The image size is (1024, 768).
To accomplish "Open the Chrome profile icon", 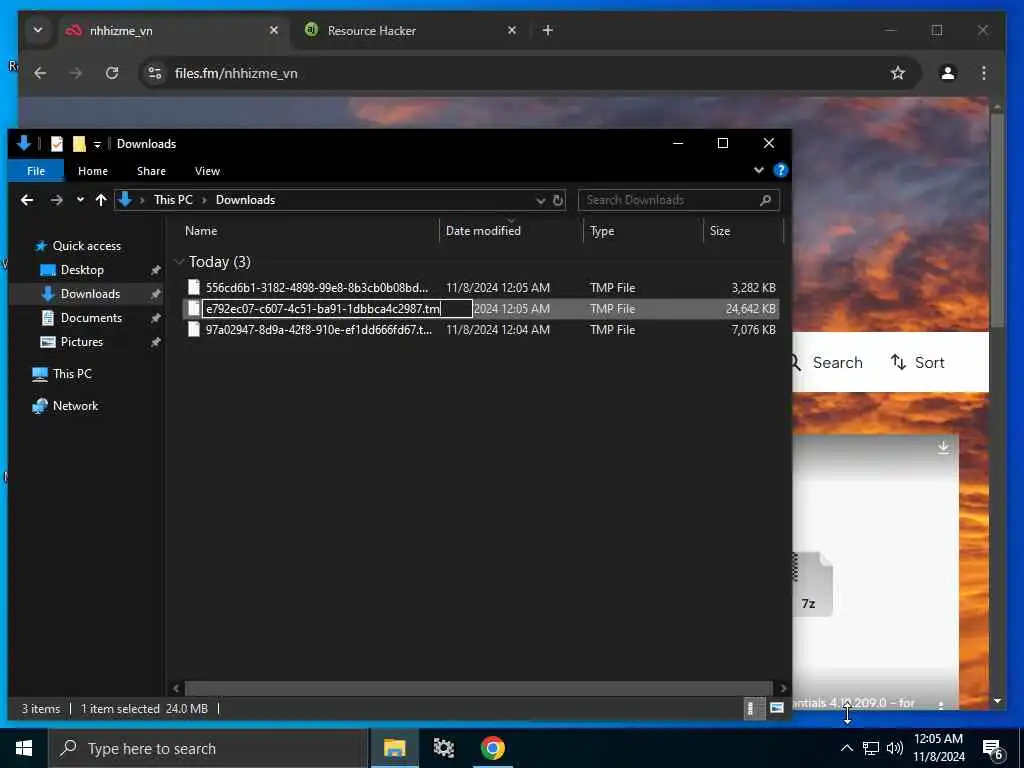I will coord(948,73).
